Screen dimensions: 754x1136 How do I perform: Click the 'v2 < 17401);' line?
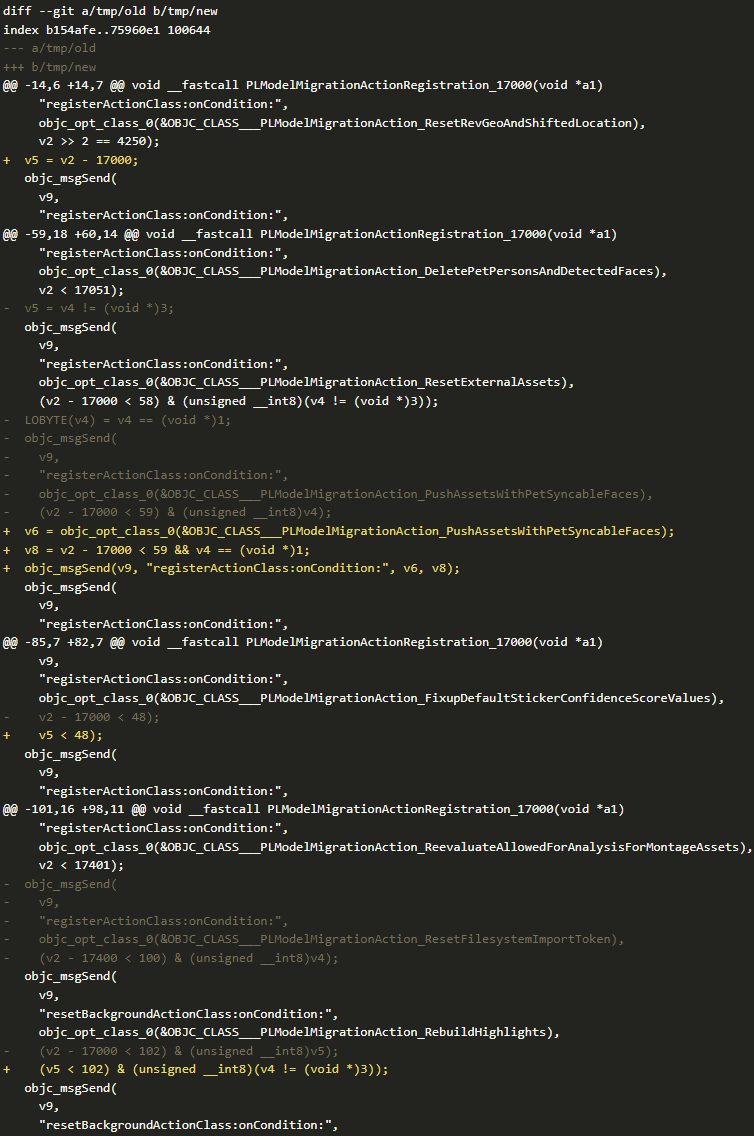[81, 865]
